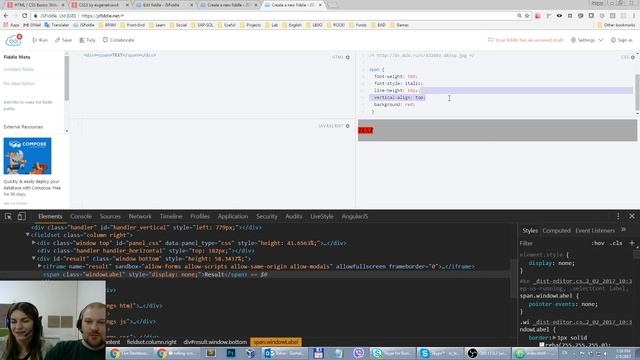Click the Styles Filter input

(x=553, y=243)
